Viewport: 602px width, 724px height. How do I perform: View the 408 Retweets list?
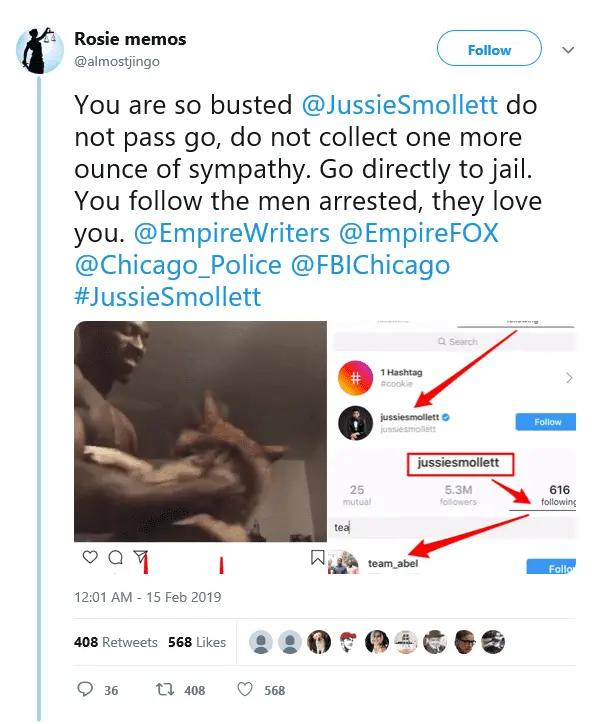116,642
